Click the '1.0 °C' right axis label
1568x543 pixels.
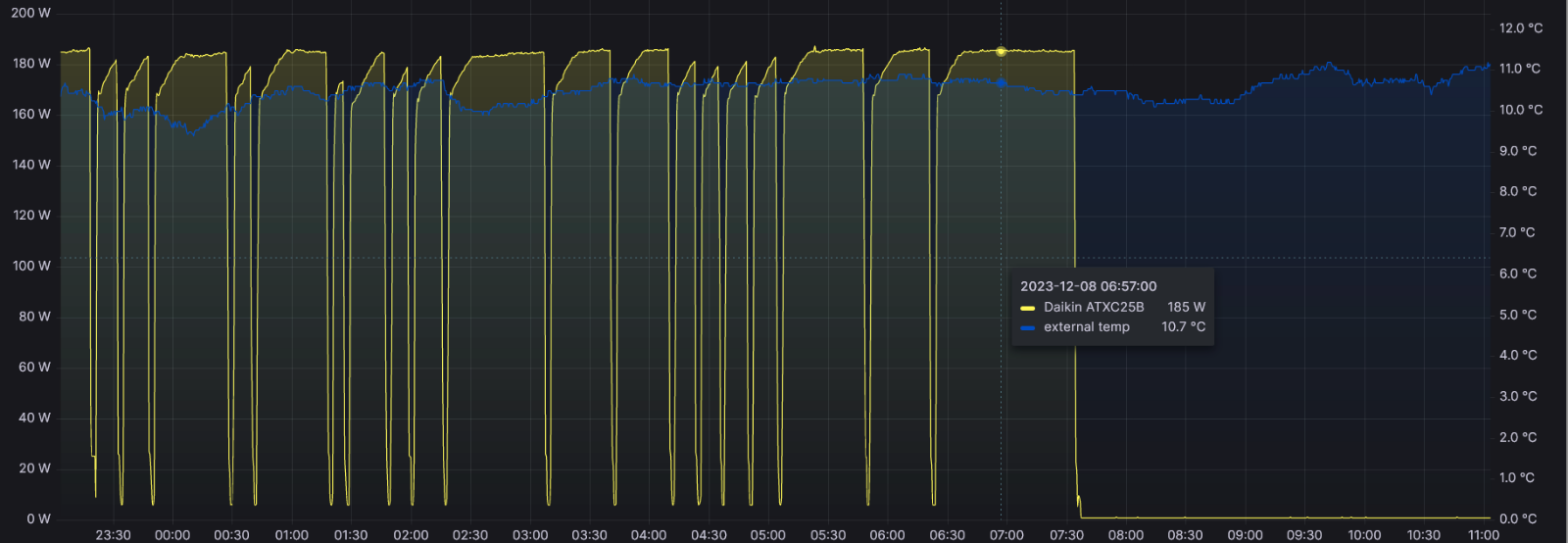click(x=1518, y=477)
